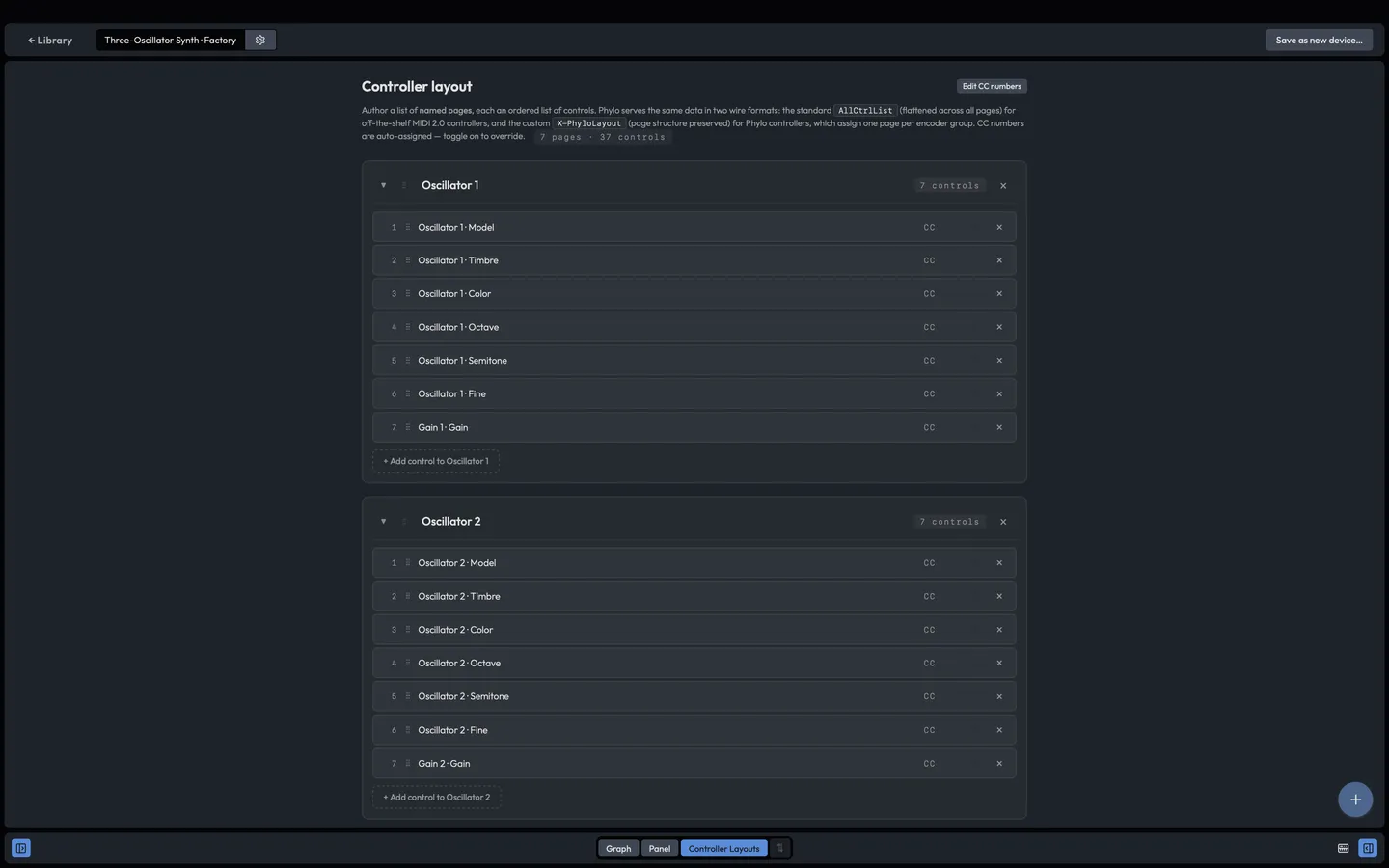
Task: Delete the Oscillator 1 · Timbre control
Action: click(999, 260)
